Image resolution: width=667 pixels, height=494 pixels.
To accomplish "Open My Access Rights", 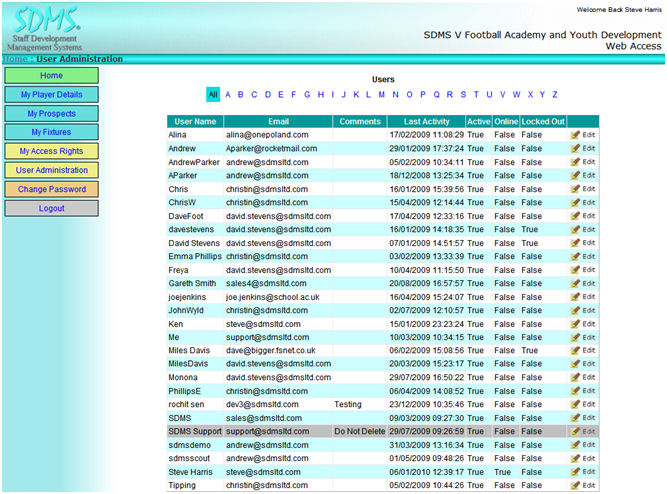I will click(51, 151).
